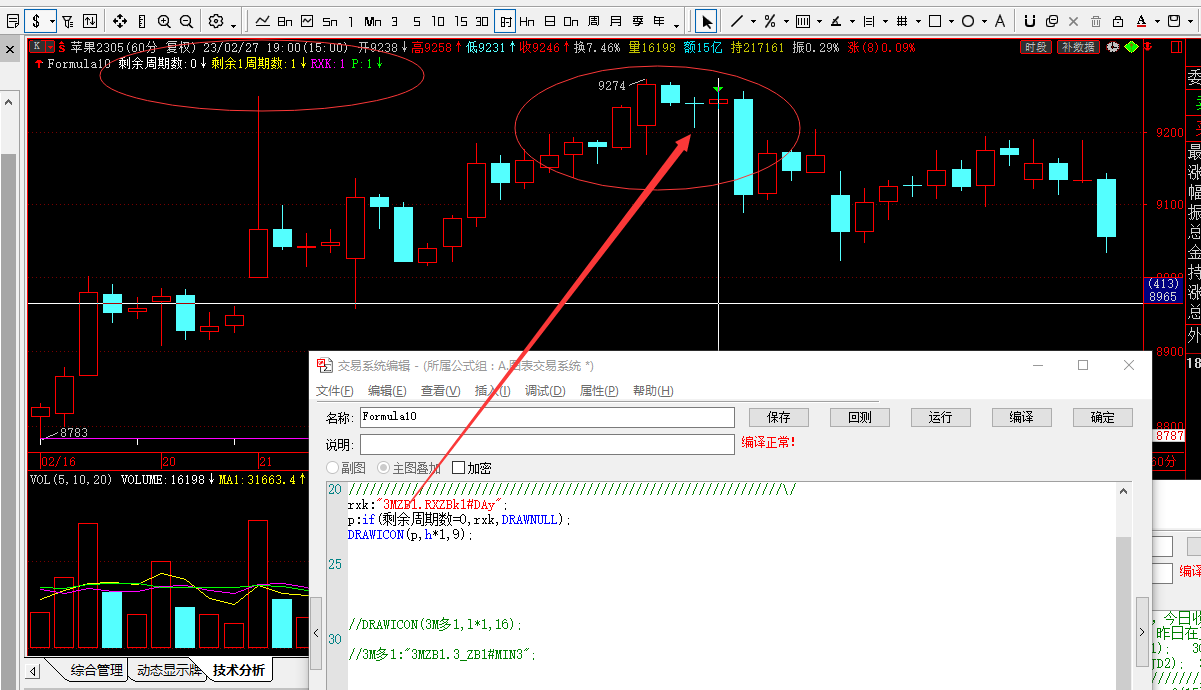Expand the settings gear dropdown arrow
Screen dimensions: 1201x690
tap(233, 25)
